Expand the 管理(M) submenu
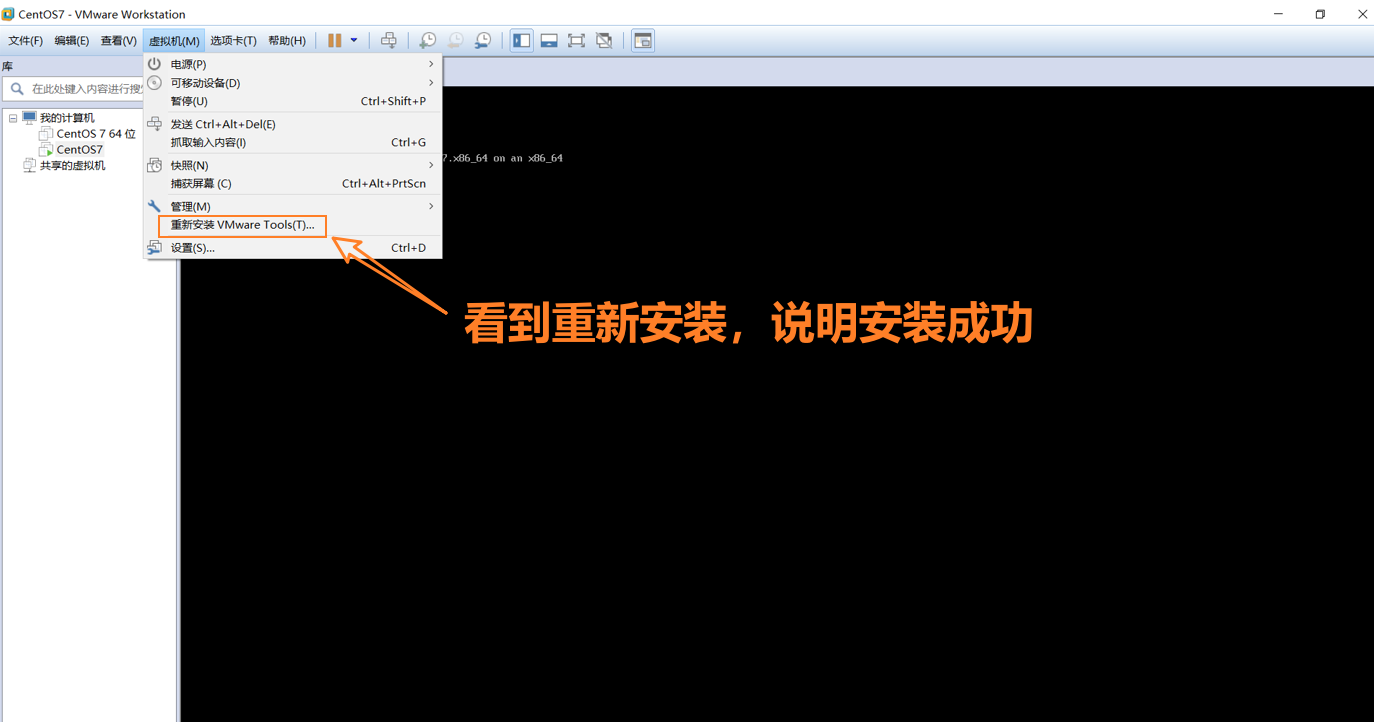Viewport: 1374px width, 722px height. click(x=293, y=206)
